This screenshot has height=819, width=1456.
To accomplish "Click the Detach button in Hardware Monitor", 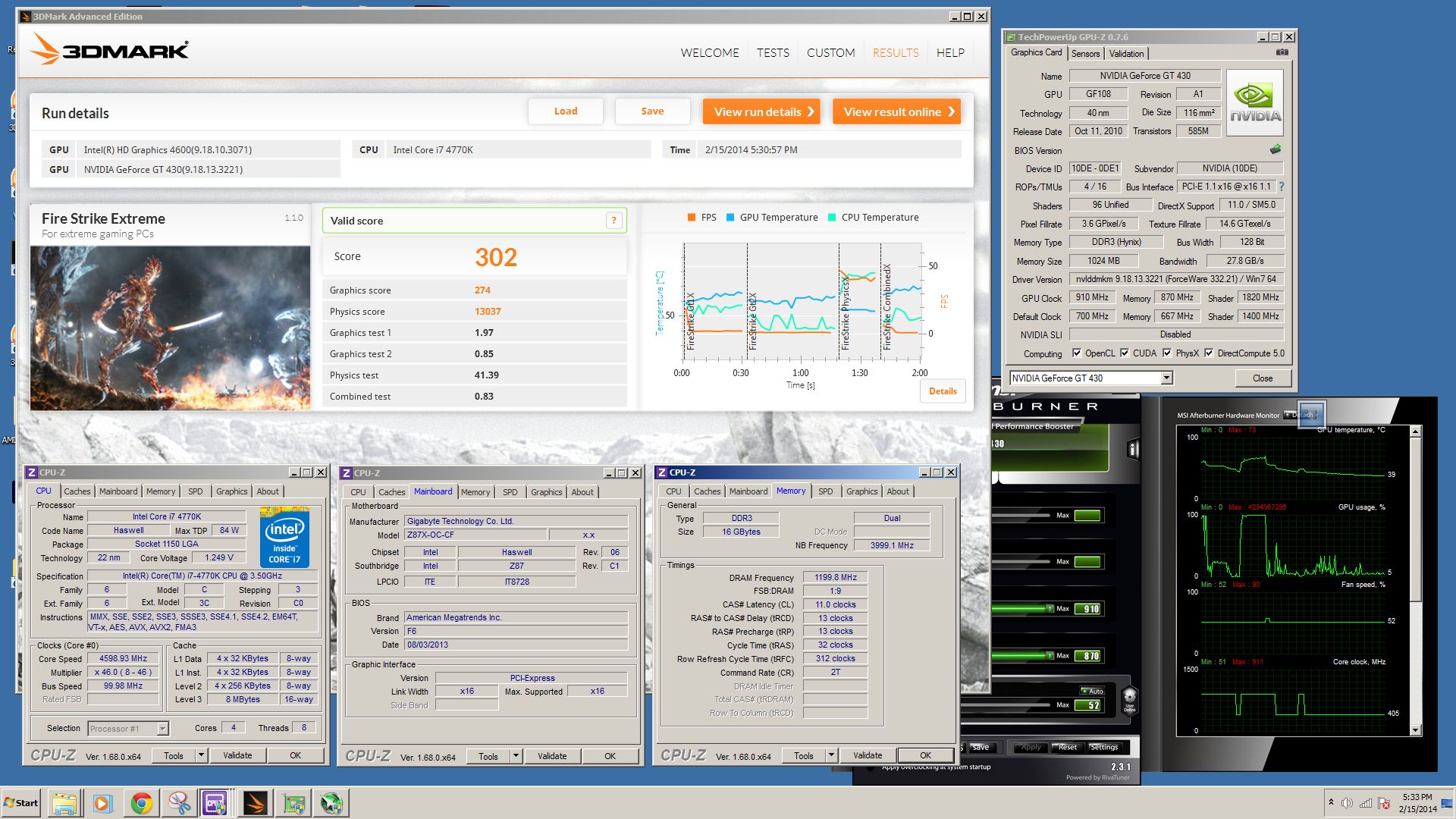I will pos(1300,415).
